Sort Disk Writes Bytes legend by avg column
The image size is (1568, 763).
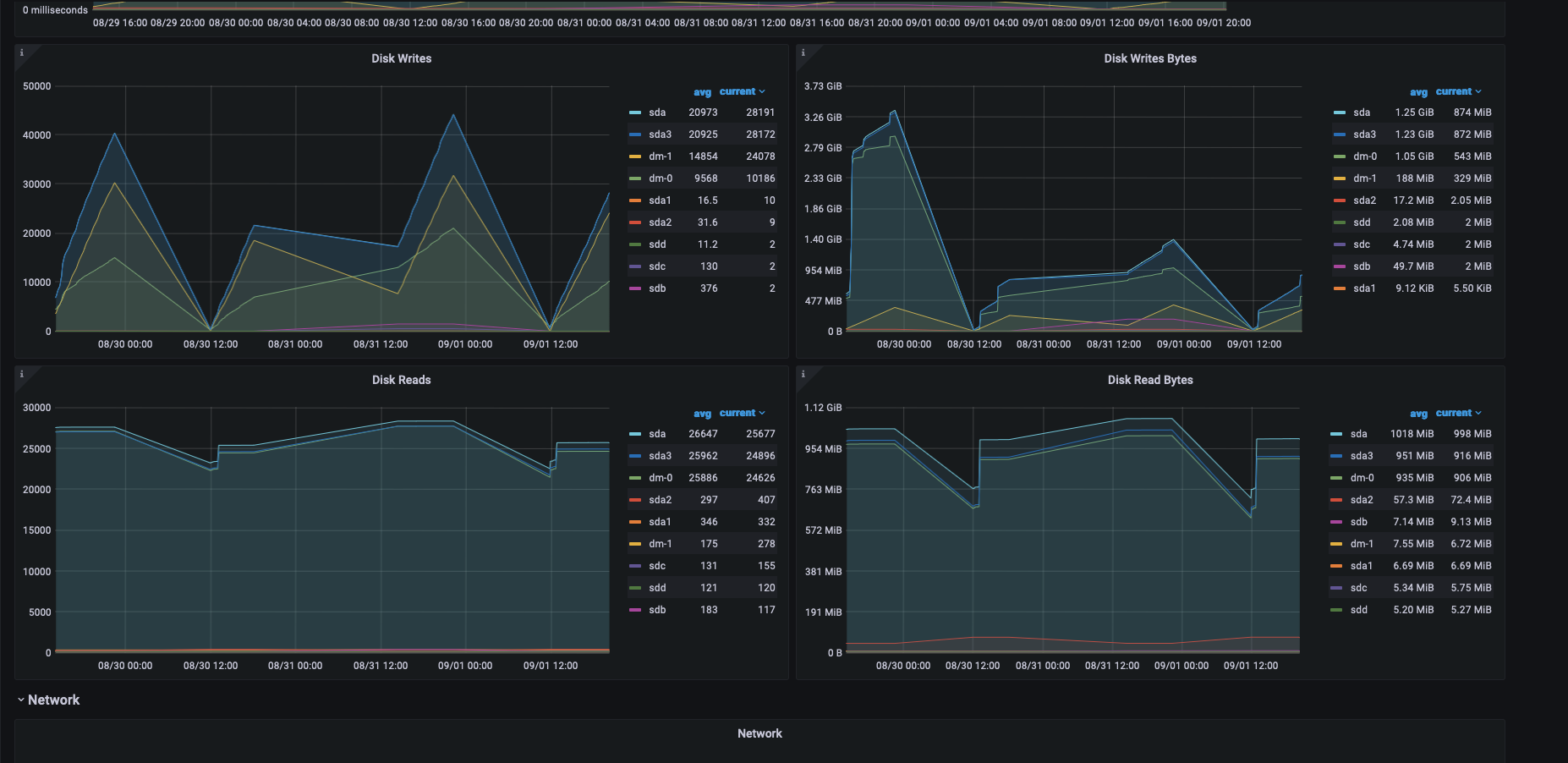click(x=1418, y=92)
